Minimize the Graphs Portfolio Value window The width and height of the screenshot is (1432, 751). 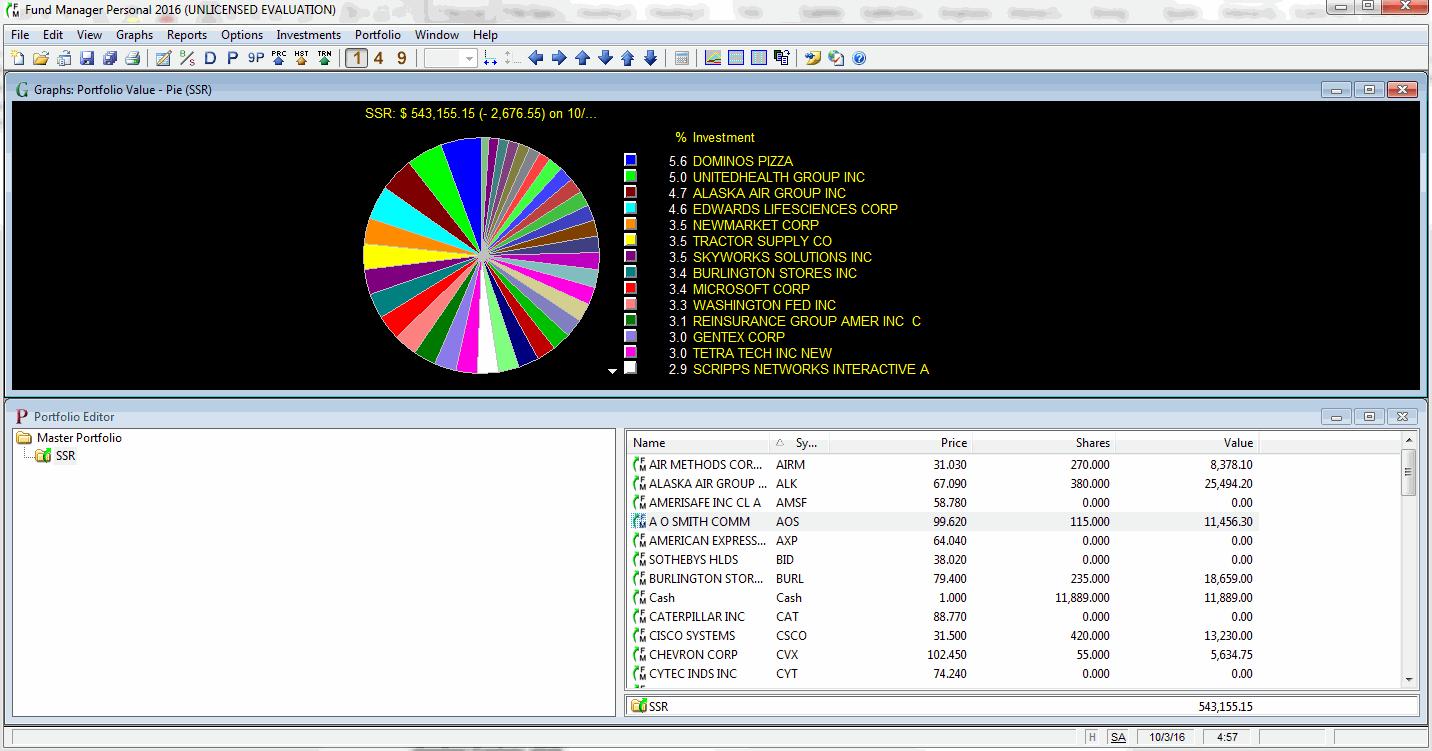coord(1336,89)
